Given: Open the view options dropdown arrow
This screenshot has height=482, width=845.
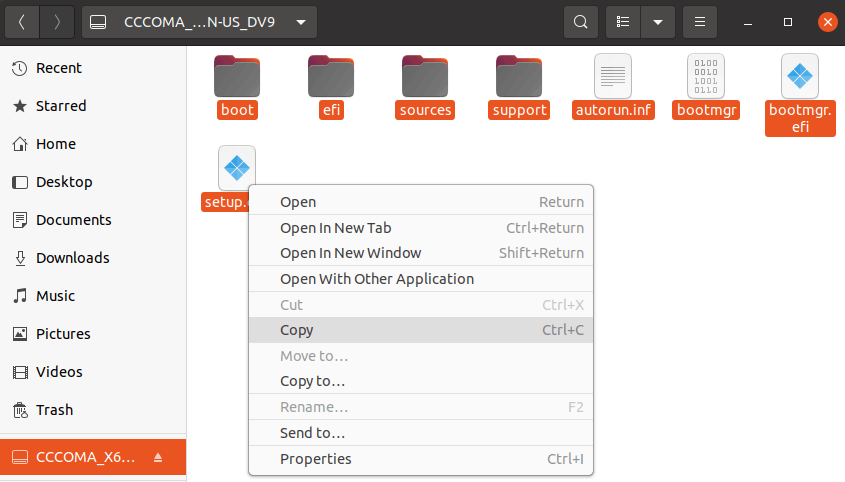Looking at the screenshot, I should (657, 21).
